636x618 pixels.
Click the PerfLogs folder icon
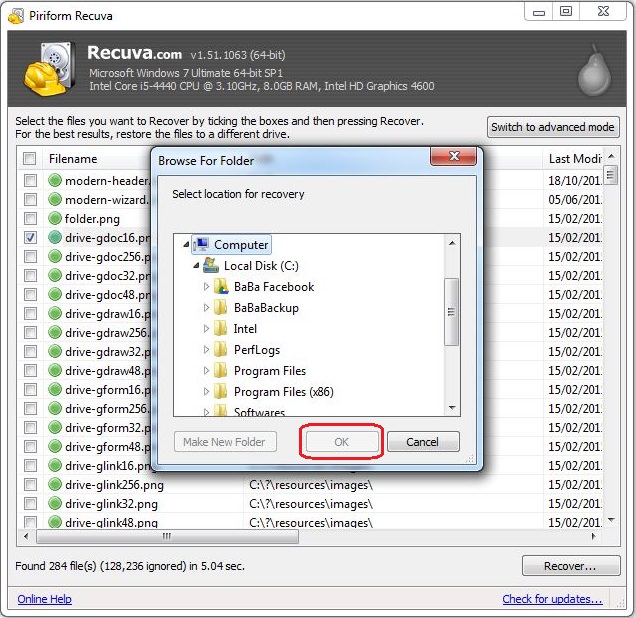click(220, 350)
